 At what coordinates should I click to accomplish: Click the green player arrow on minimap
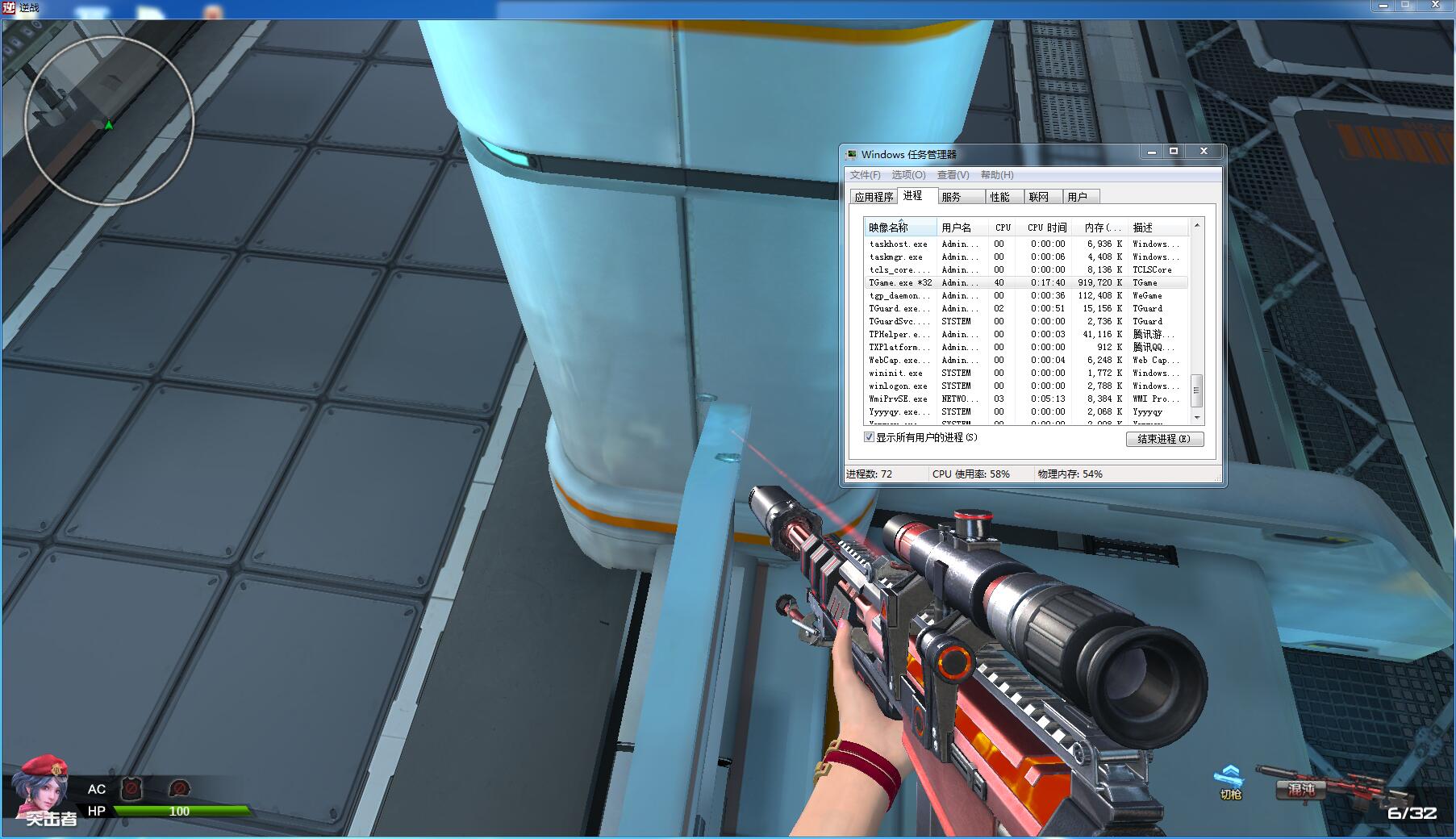point(109,124)
